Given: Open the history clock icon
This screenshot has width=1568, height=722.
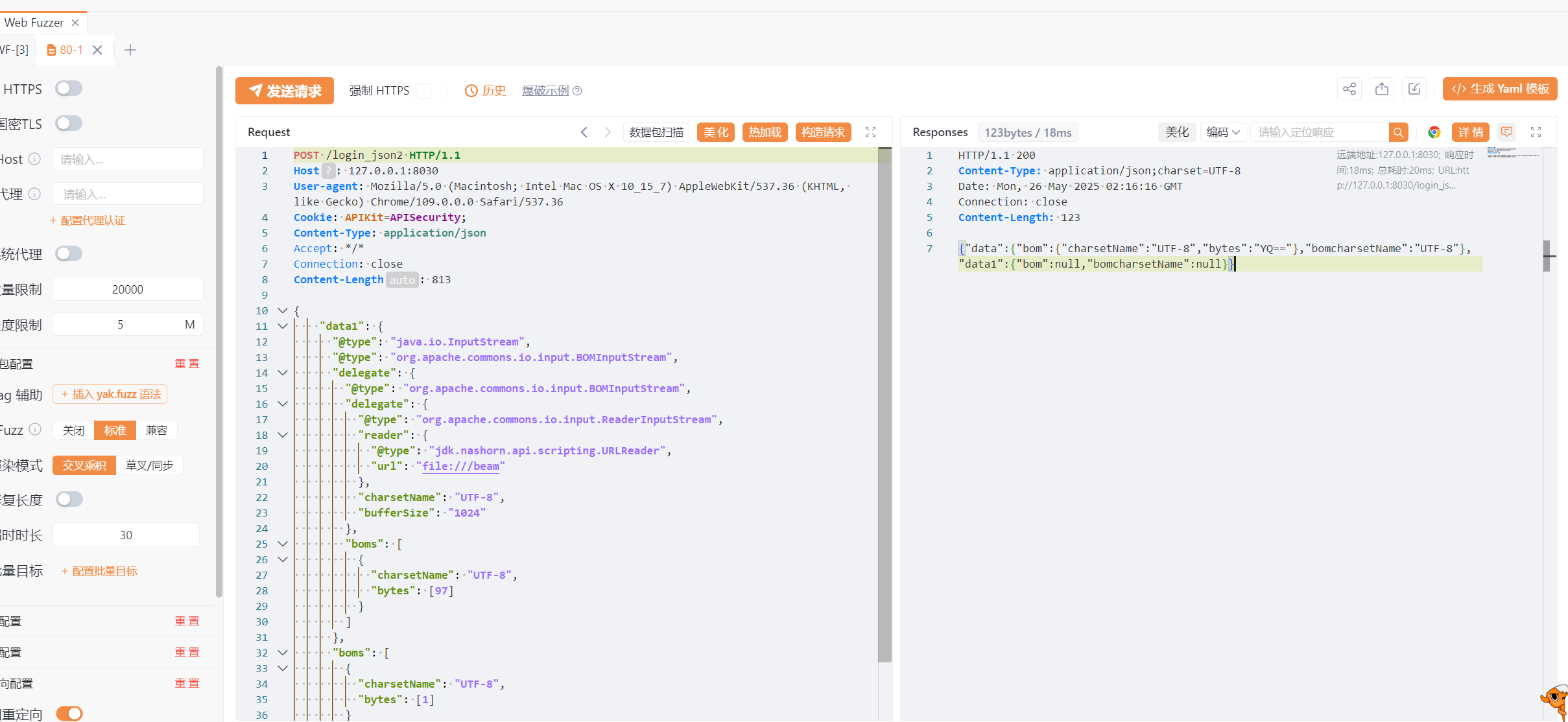Looking at the screenshot, I should tap(471, 91).
